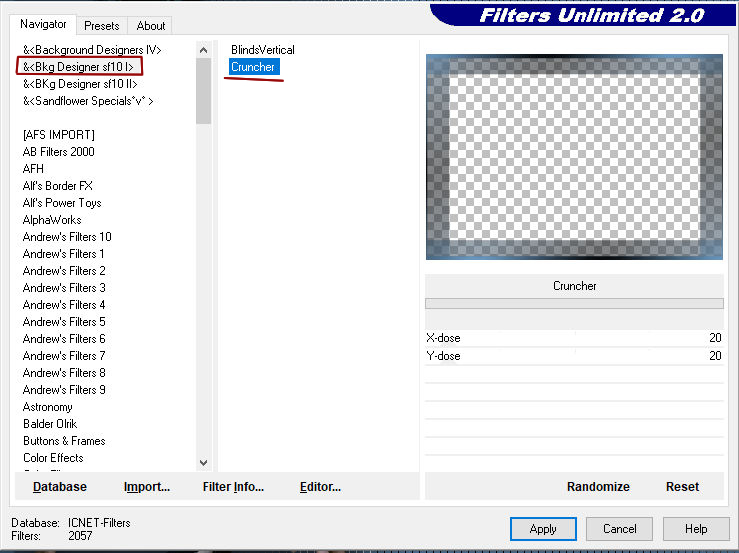Select &<Background Designers IV> category
The height and width of the screenshot is (553, 739).
92,50
